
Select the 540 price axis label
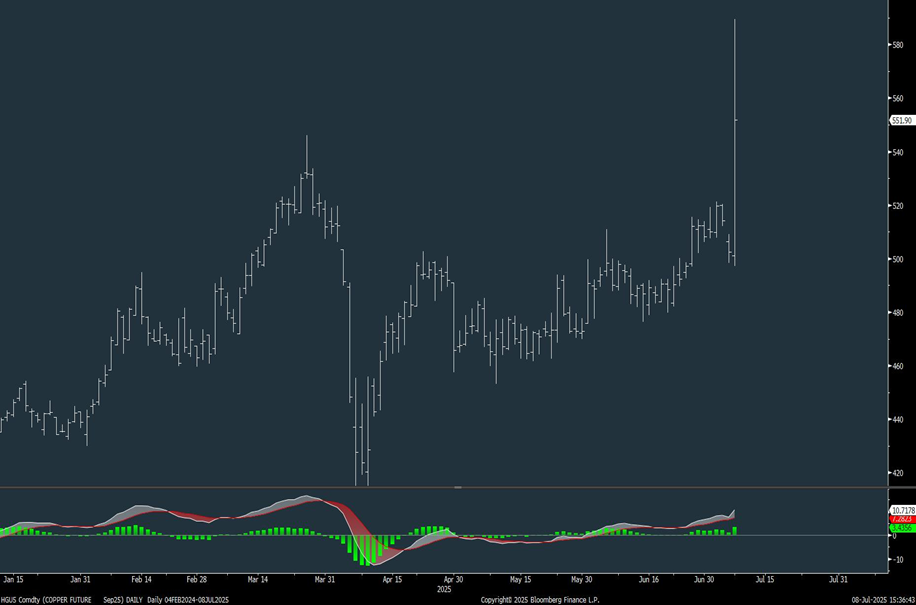pos(898,152)
